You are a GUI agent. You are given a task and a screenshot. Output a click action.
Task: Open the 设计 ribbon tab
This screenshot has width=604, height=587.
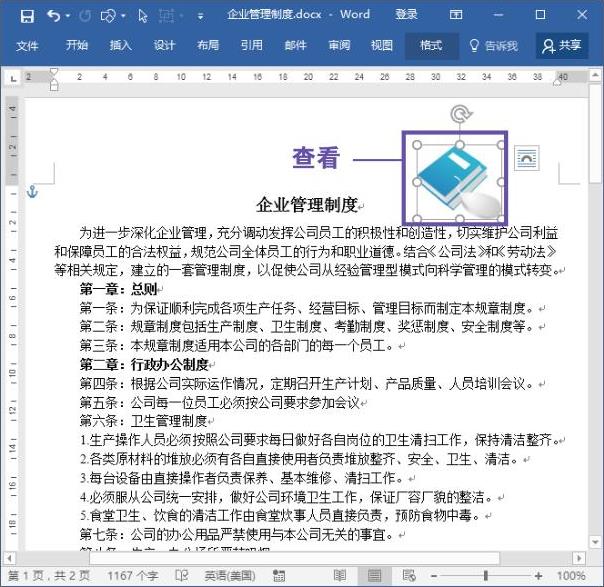(164, 45)
